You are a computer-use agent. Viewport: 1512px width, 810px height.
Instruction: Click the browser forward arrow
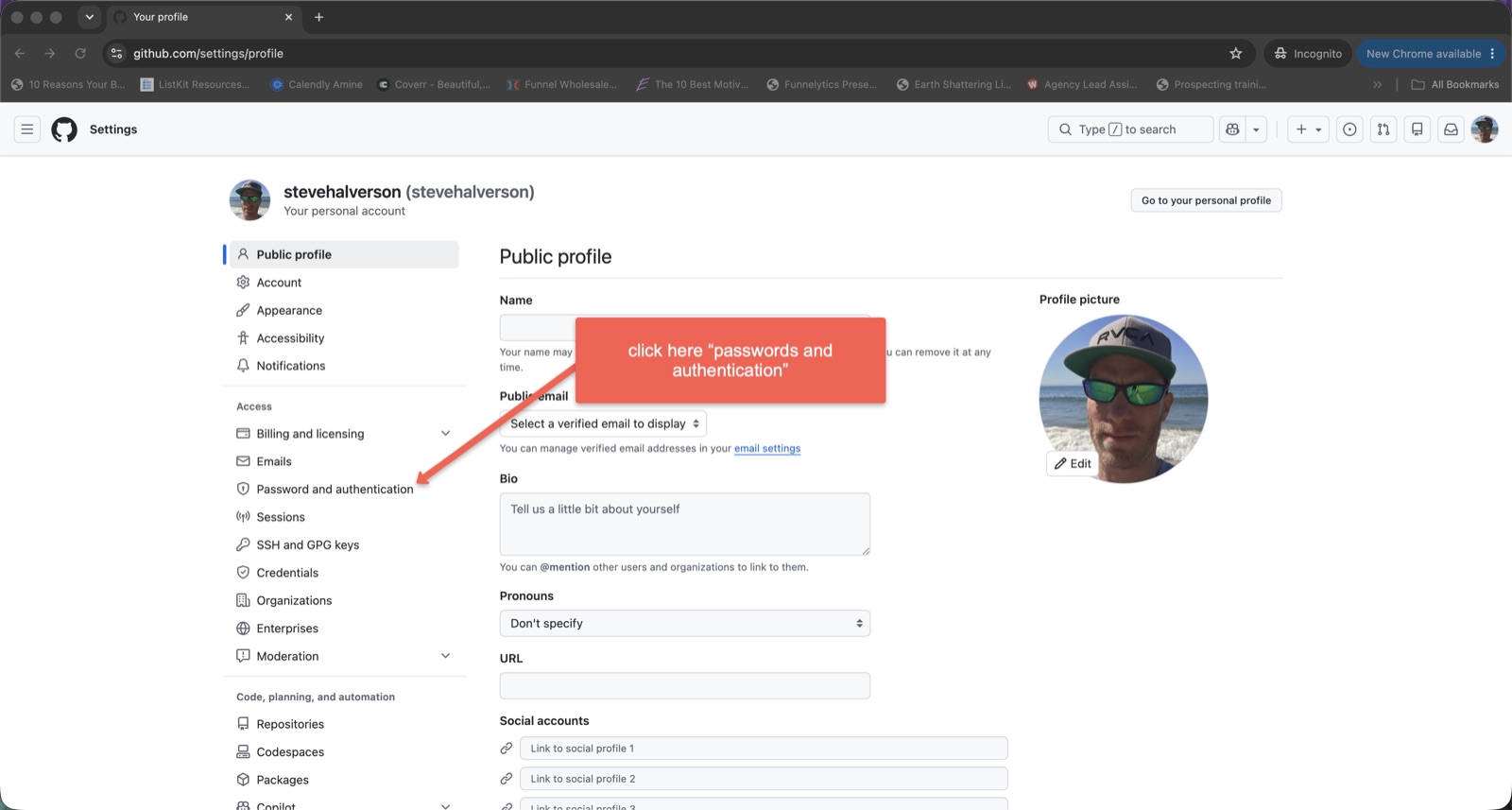click(x=50, y=54)
